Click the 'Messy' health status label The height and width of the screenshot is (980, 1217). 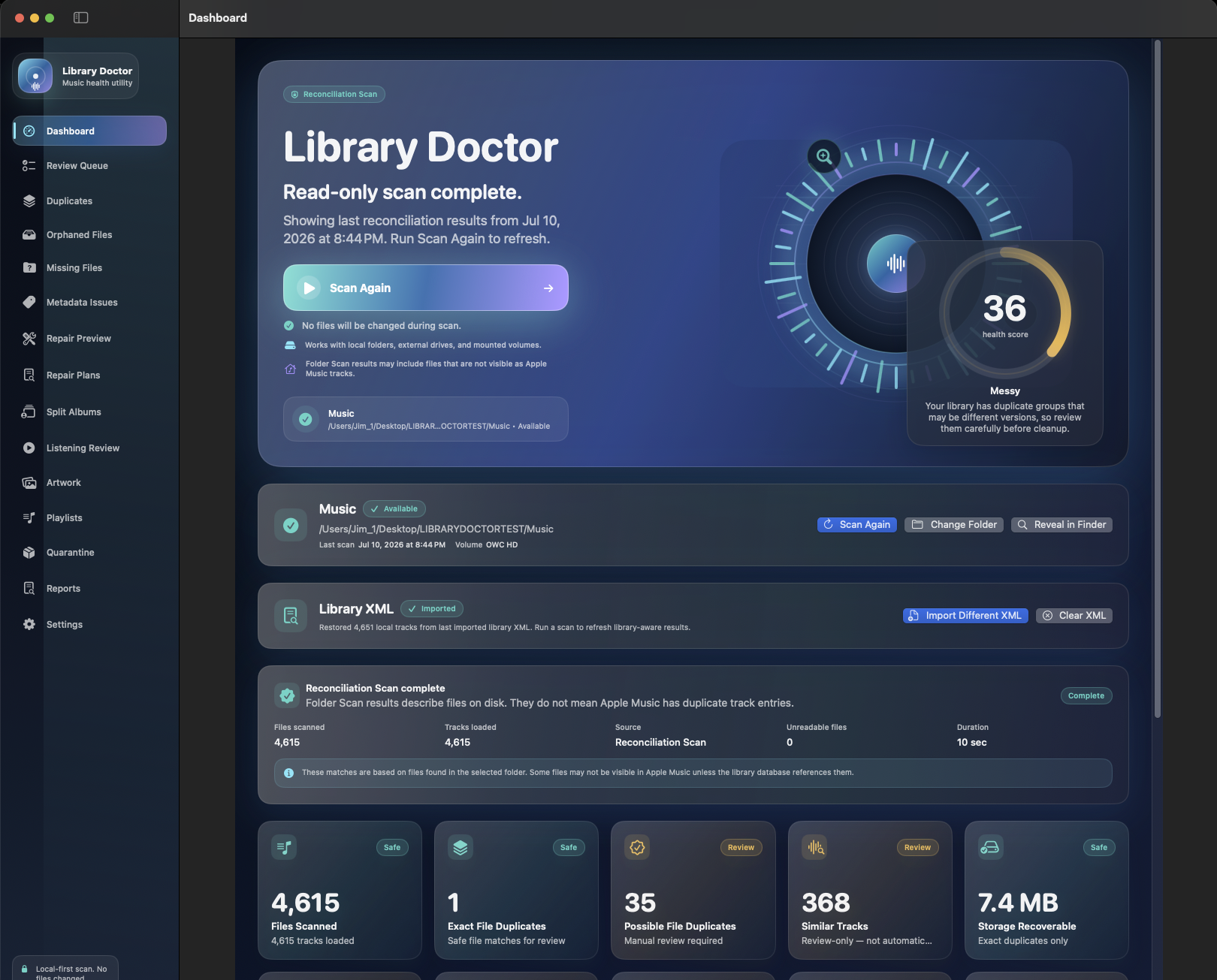(x=1005, y=390)
